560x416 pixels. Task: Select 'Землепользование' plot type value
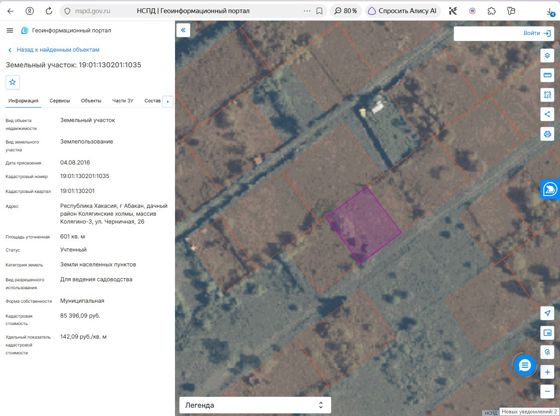click(86, 142)
